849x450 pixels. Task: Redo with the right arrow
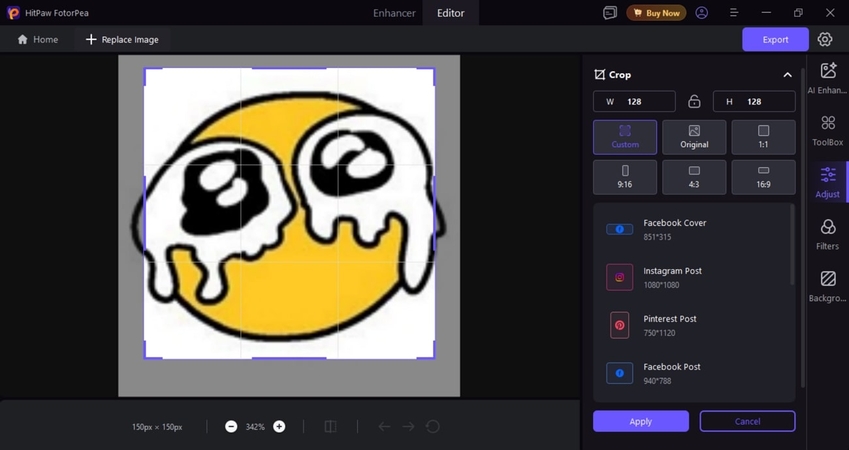(408, 427)
